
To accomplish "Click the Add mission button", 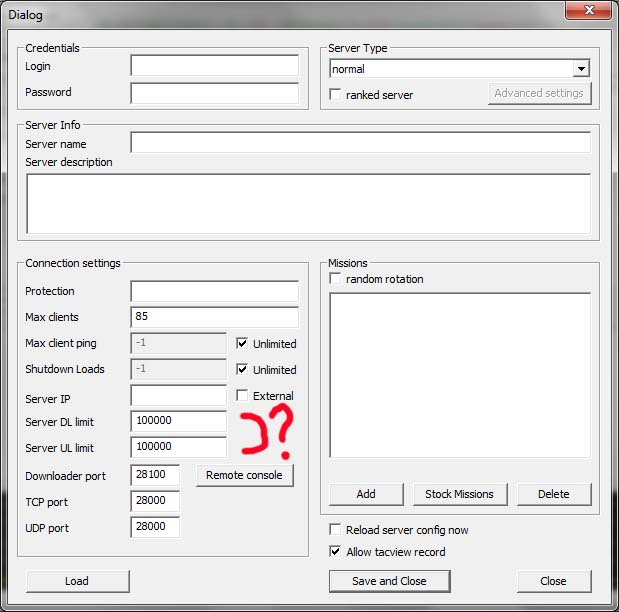I will coord(366,494).
